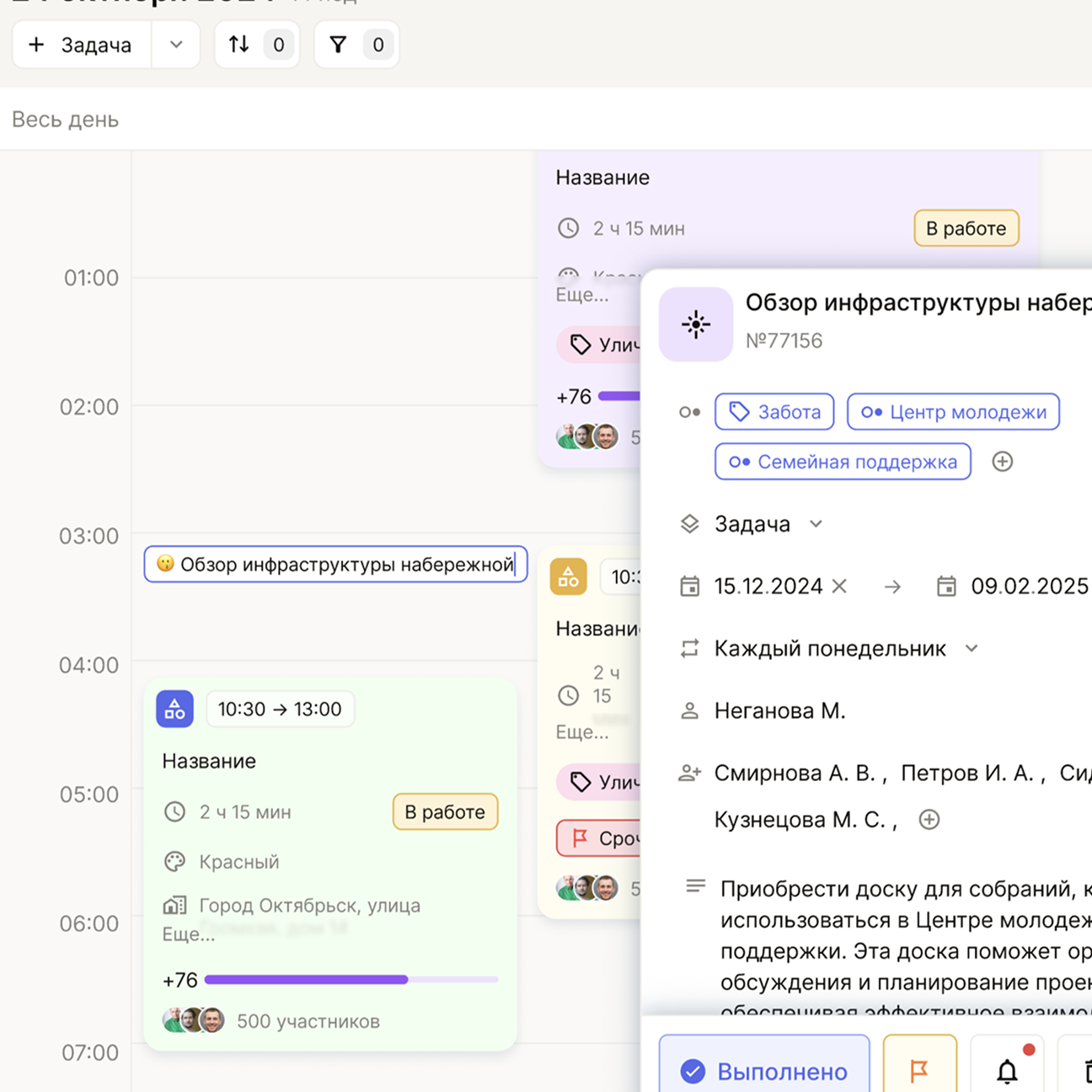Open the 10:30 → 13:00 time chip

[x=280, y=709]
